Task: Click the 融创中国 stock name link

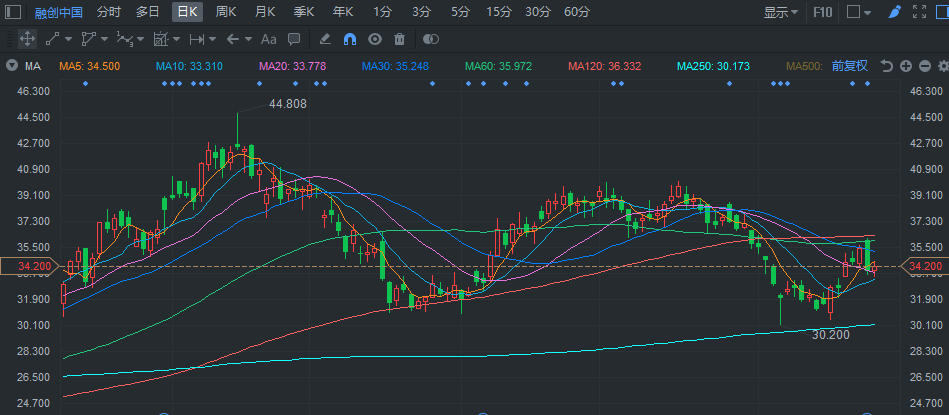Action: 58,12
